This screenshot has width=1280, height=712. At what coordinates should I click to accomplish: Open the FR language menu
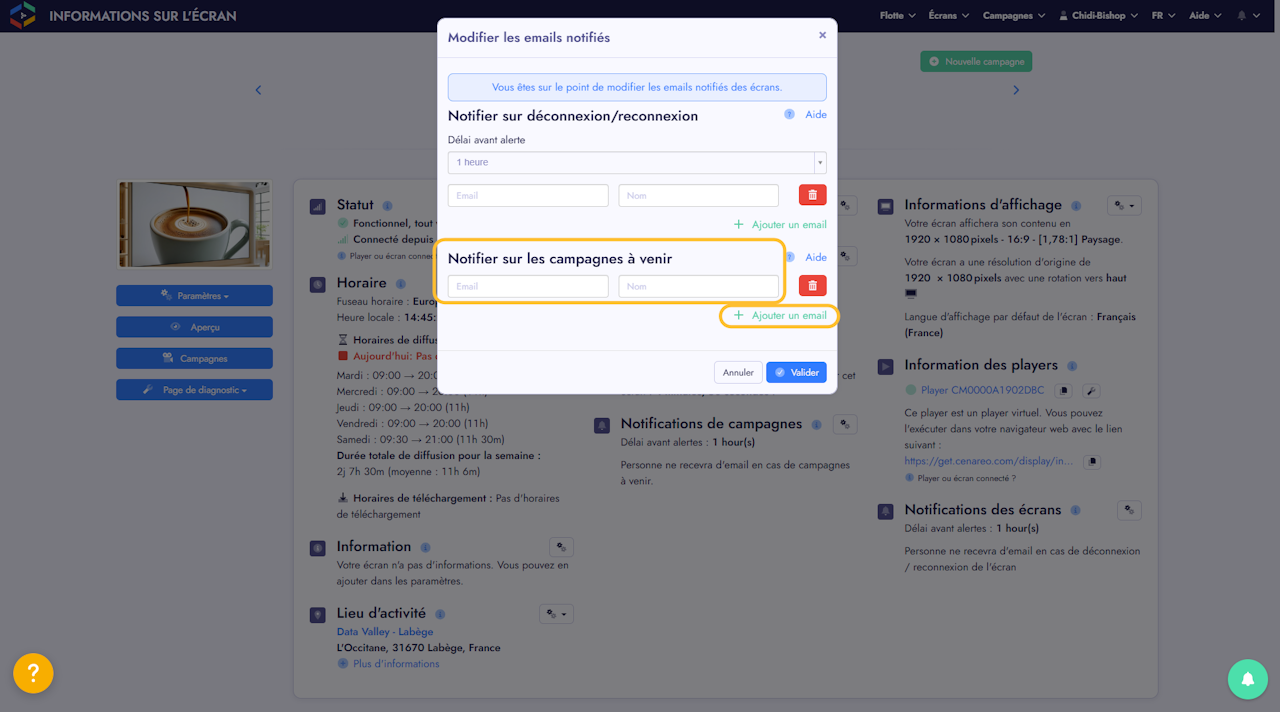pos(1163,16)
